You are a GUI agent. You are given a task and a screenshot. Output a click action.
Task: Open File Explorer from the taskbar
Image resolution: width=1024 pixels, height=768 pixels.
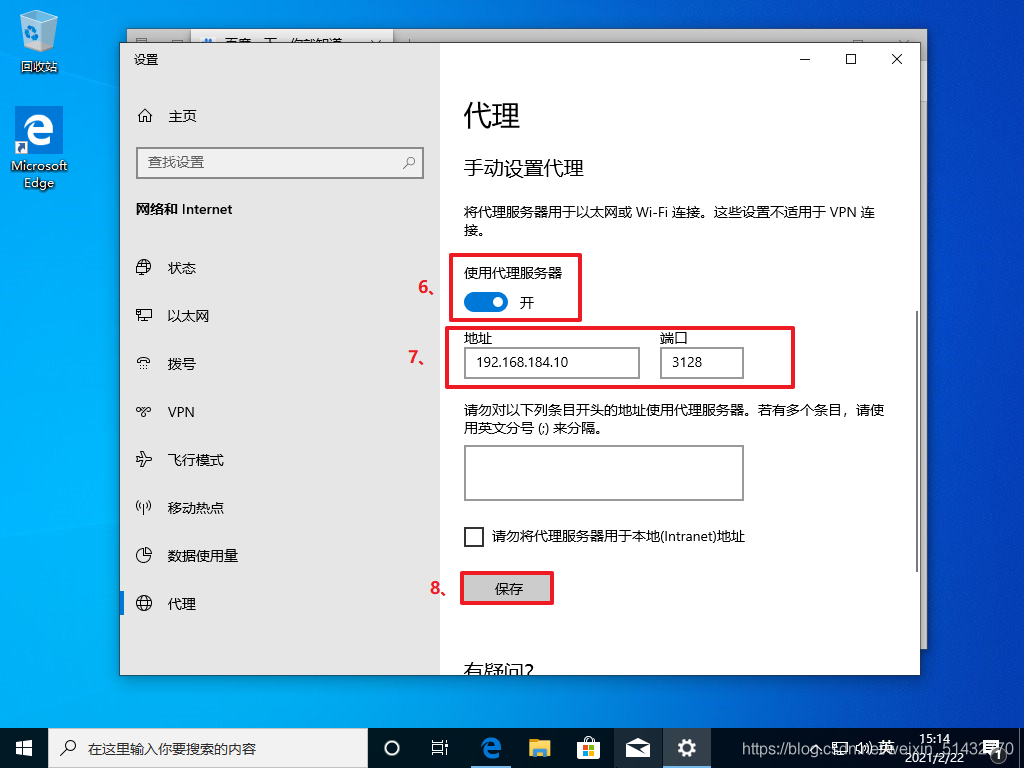(x=539, y=748)
